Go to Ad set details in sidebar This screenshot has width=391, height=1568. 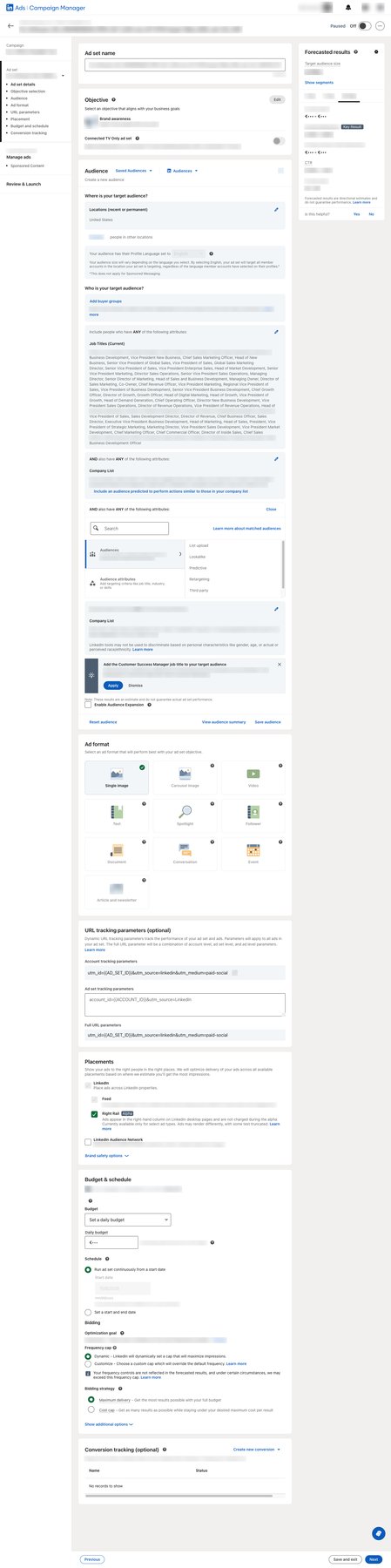23,84
